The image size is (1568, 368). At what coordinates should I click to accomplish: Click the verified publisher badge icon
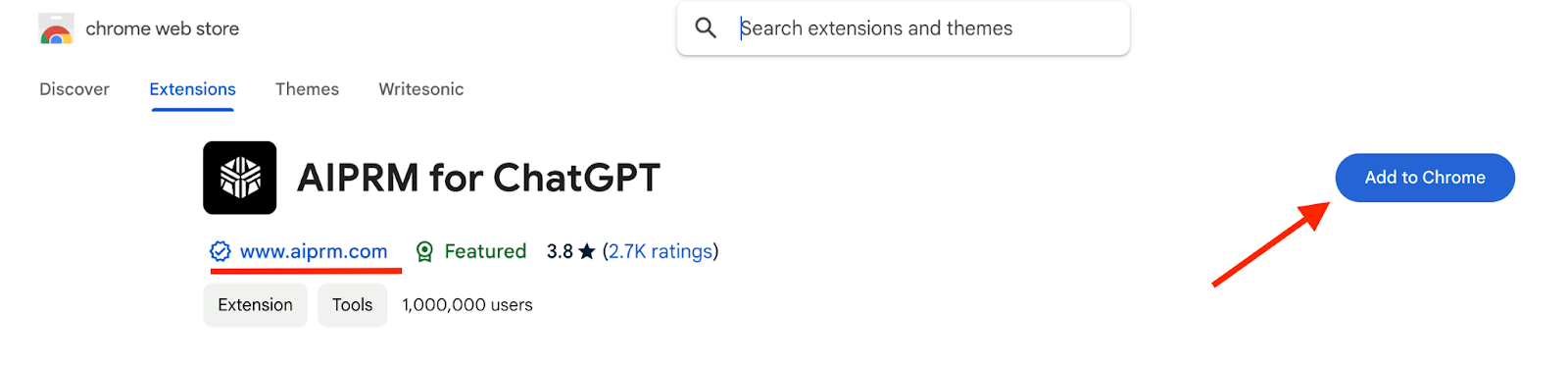click(x=220, y=251)
